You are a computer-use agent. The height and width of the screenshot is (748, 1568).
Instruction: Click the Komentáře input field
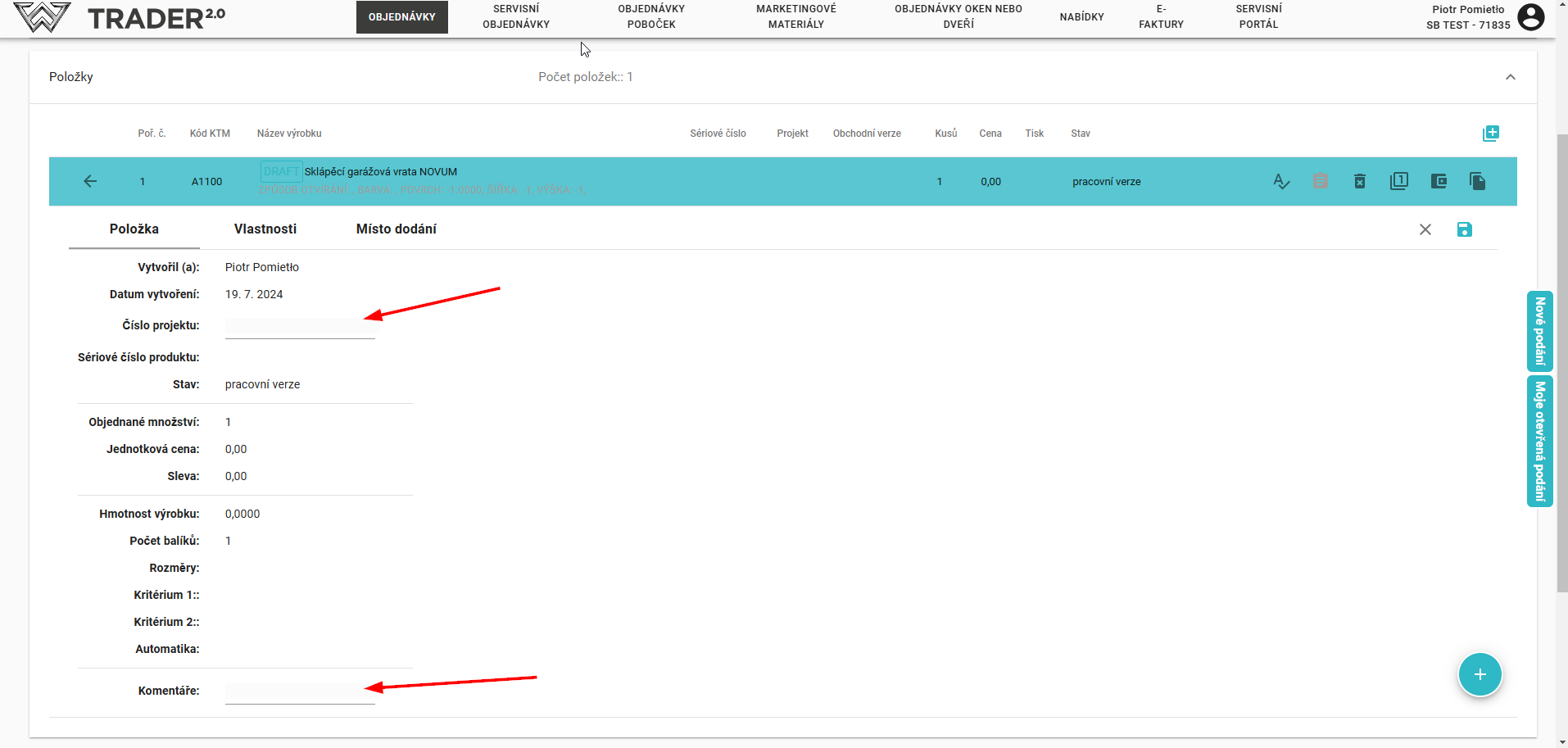(300, 692)
